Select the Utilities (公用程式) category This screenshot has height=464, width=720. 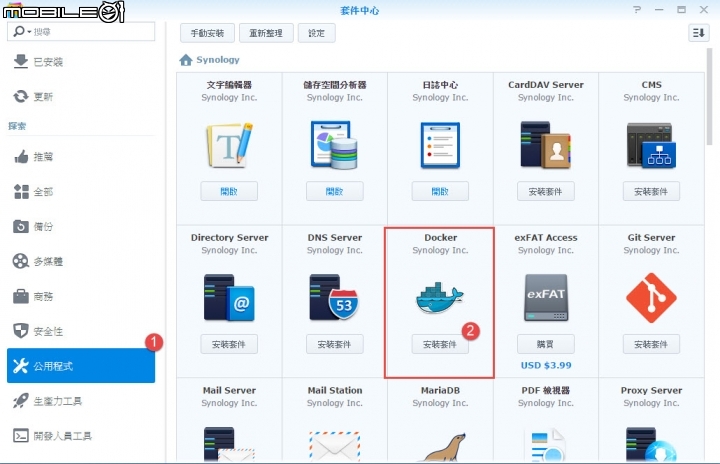[81, 366]
